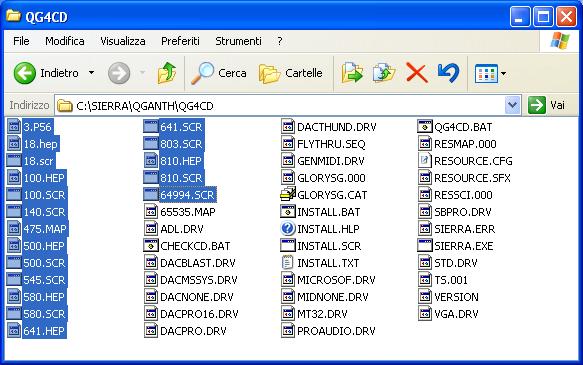Screen dimensions: 583x365
Task: Select the INSTALL.HLP help file
Action: 320,229
